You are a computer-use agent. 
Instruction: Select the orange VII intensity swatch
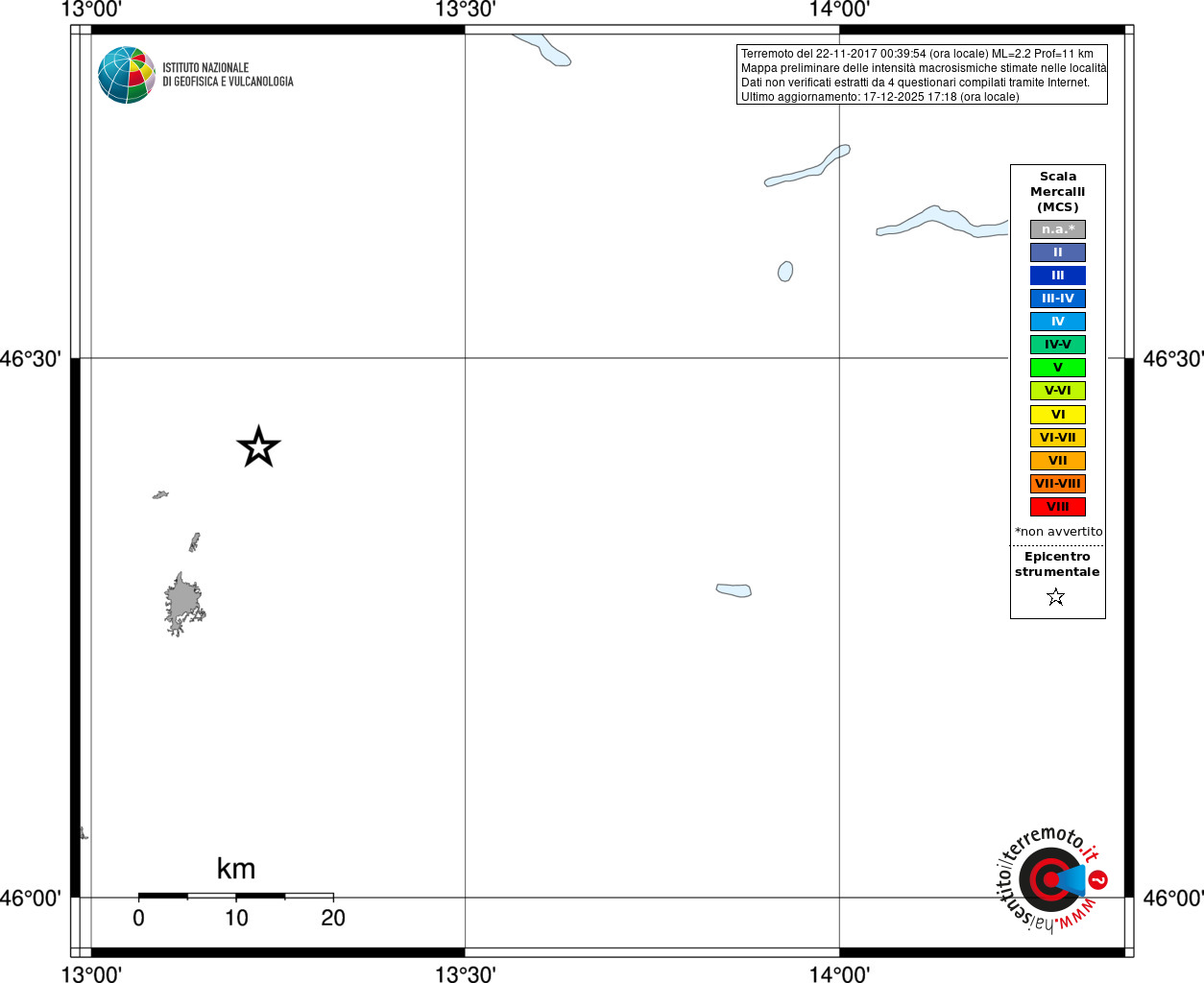coord(1058,461)
